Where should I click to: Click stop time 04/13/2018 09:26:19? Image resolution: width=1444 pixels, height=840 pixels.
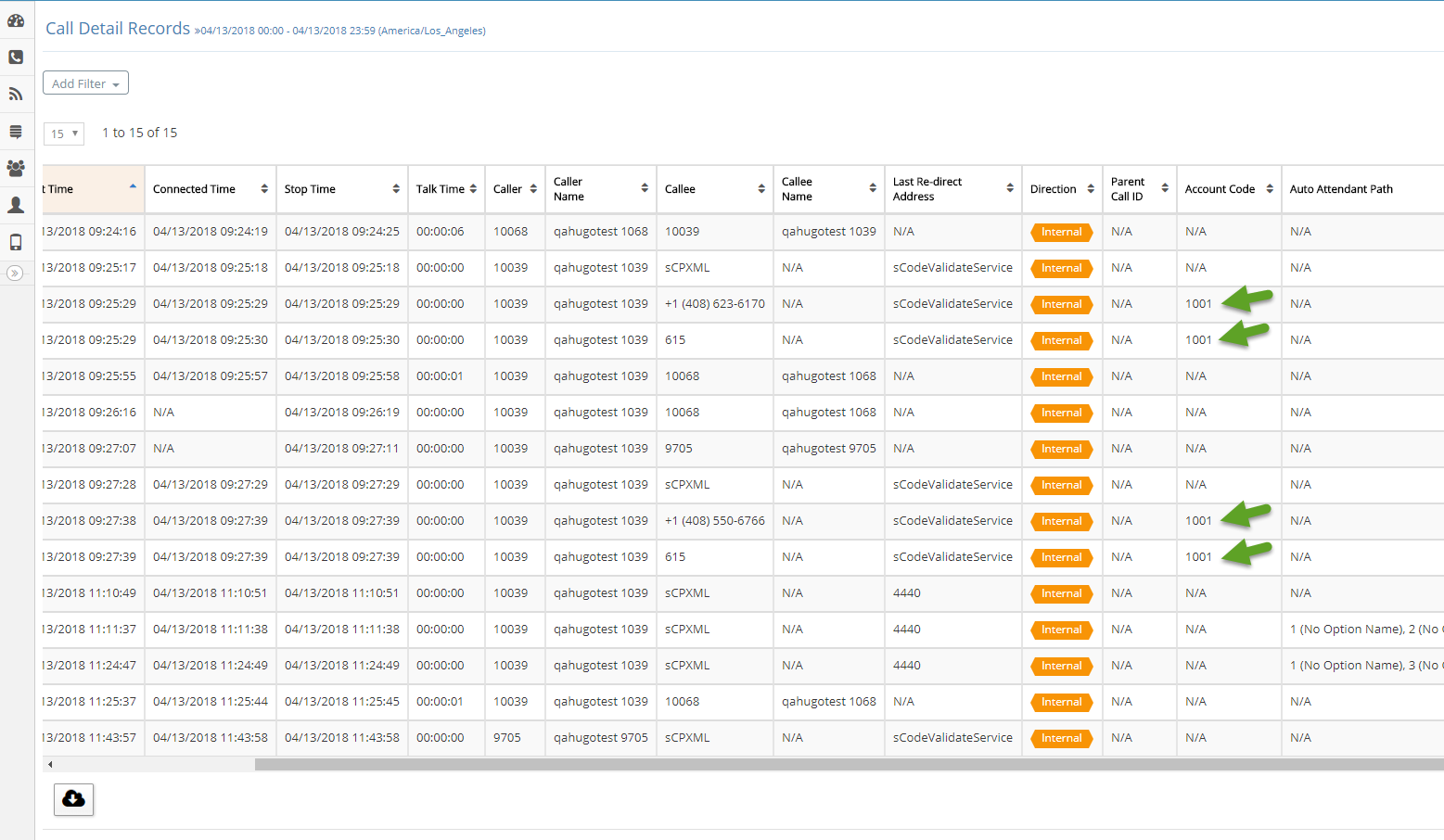[x=342, y=413]
